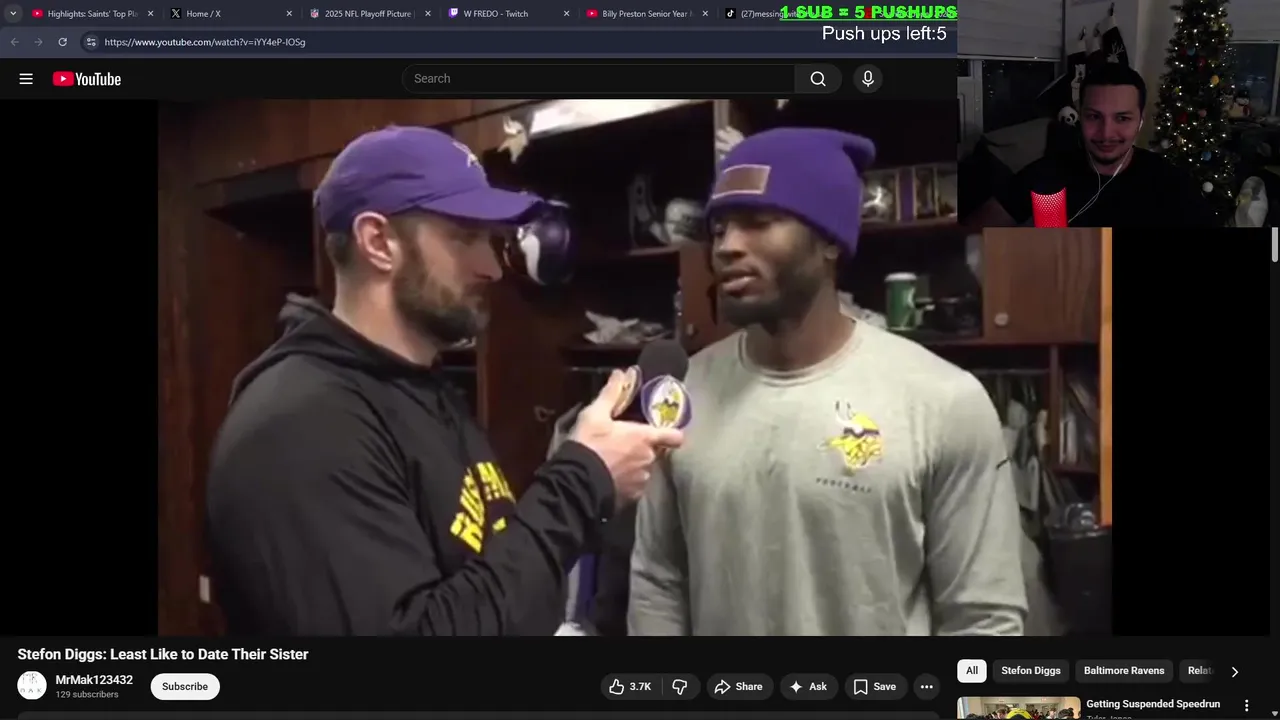1280x720 pixels.
Task: Share the video
Action: (740, 687)
